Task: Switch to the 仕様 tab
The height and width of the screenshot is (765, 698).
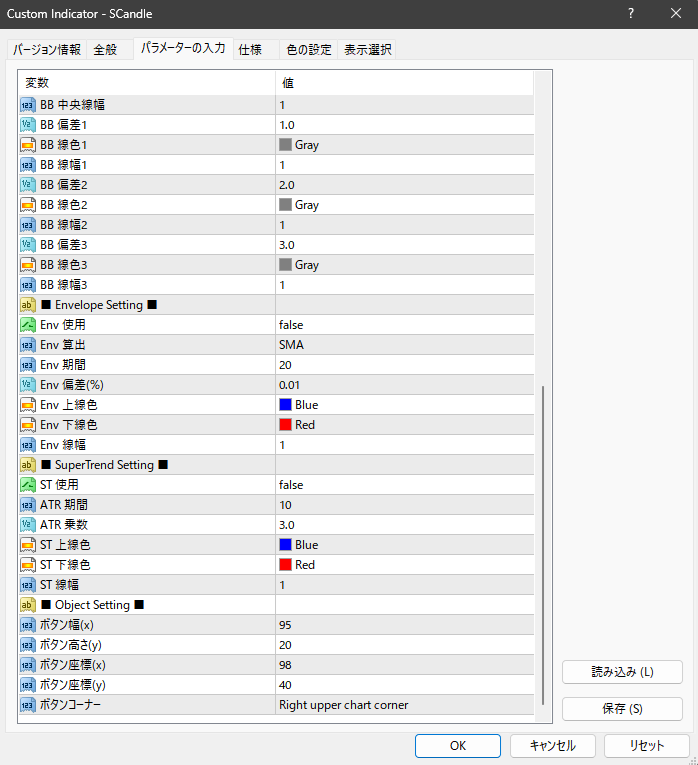Action: [256, 50]
